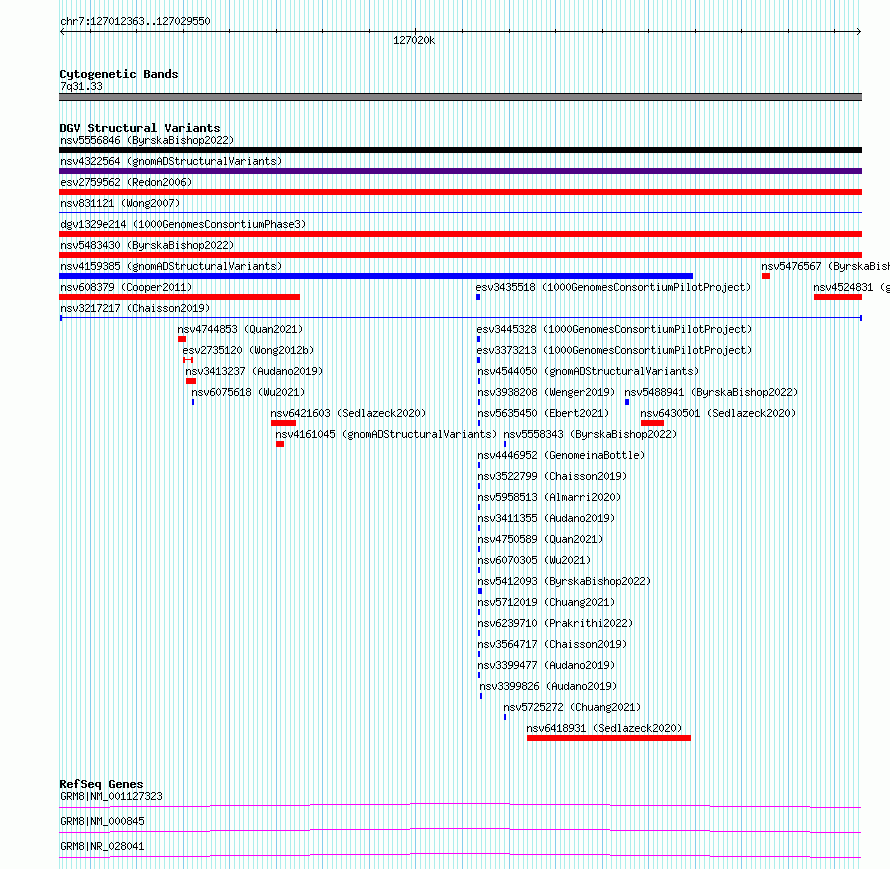This screenshot has height=869, width=890.
Task: Click nsv4750589 (Quan2021) label
Action: click(540, 539)
